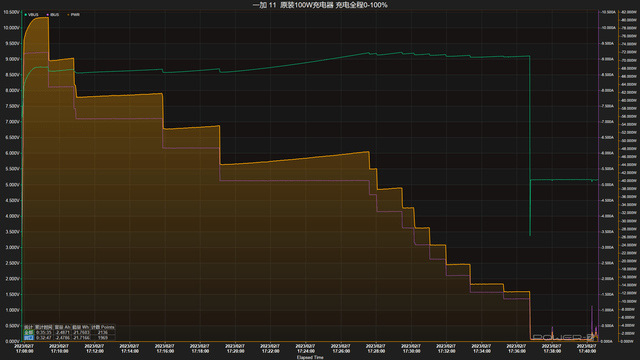Click the 17:20:00 time axis label
Screen dimensions: 640x360
pos(235,348)
